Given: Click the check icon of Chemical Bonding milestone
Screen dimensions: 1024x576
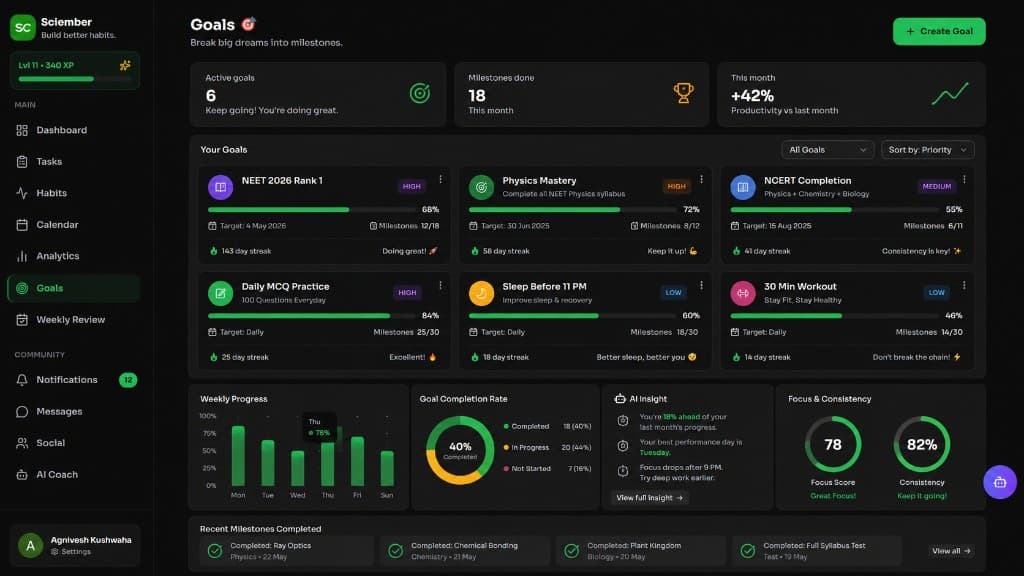Looking at the screenshot, I should coord(395,551).
